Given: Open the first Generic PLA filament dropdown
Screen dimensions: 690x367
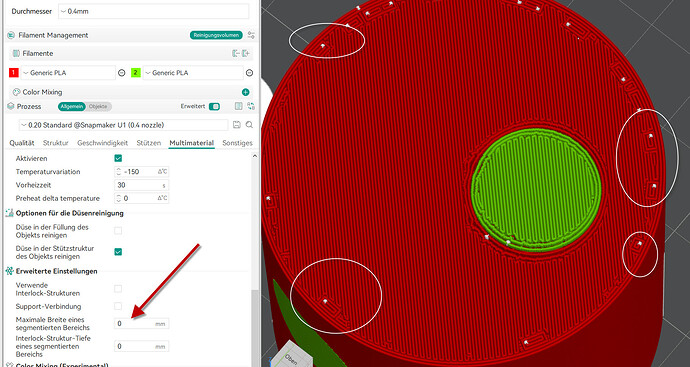Looking at the screenshot, I should (68, 73).
